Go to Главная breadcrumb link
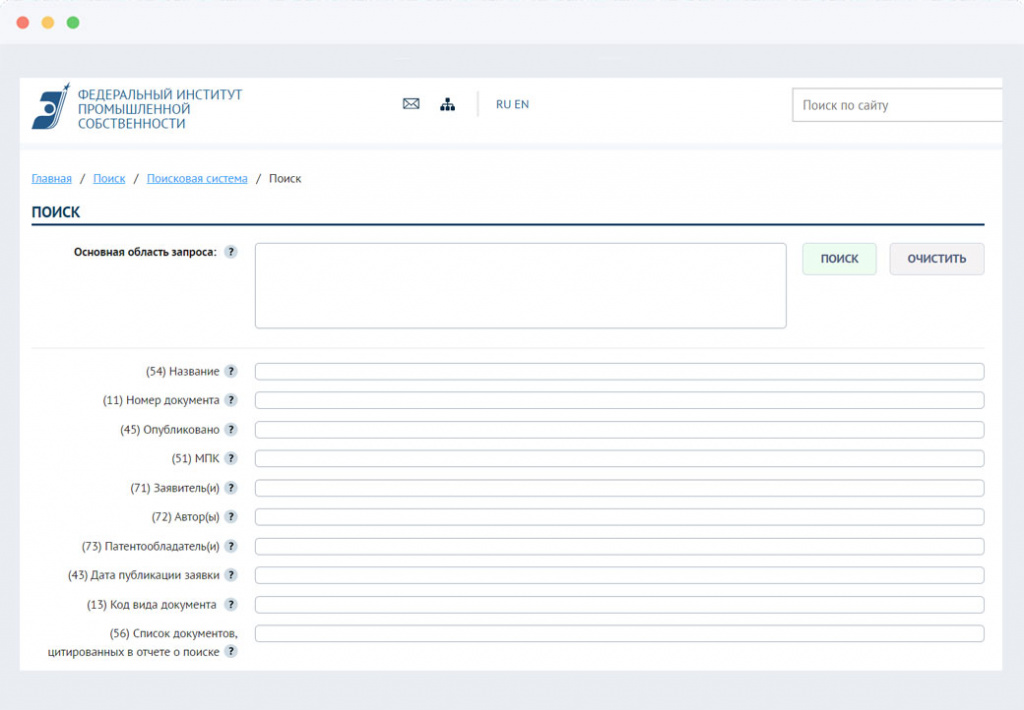This screenshot has height=710, width=1024. [x=51, y=179]
